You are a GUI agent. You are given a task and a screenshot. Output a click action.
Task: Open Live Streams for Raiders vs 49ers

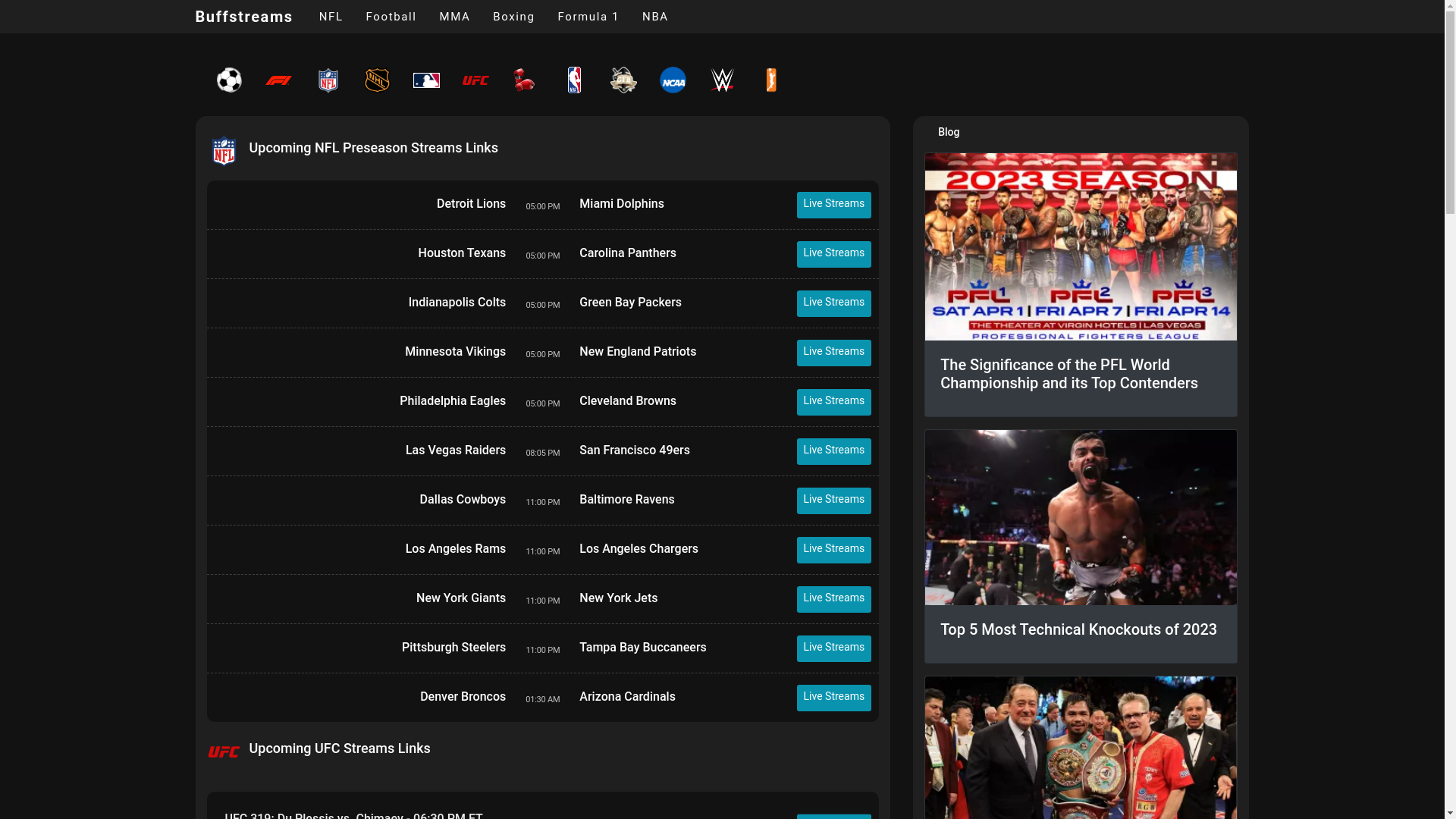[x=833, y=451]
